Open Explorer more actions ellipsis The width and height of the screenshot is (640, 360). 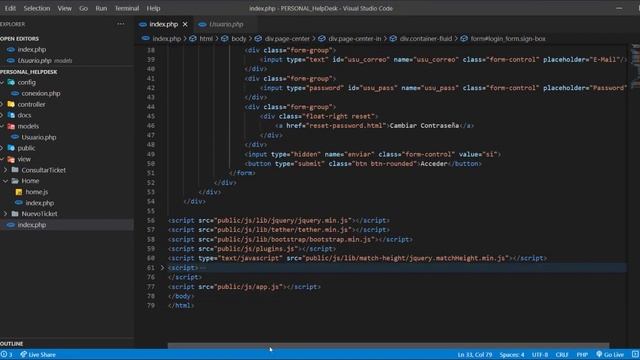120,24
